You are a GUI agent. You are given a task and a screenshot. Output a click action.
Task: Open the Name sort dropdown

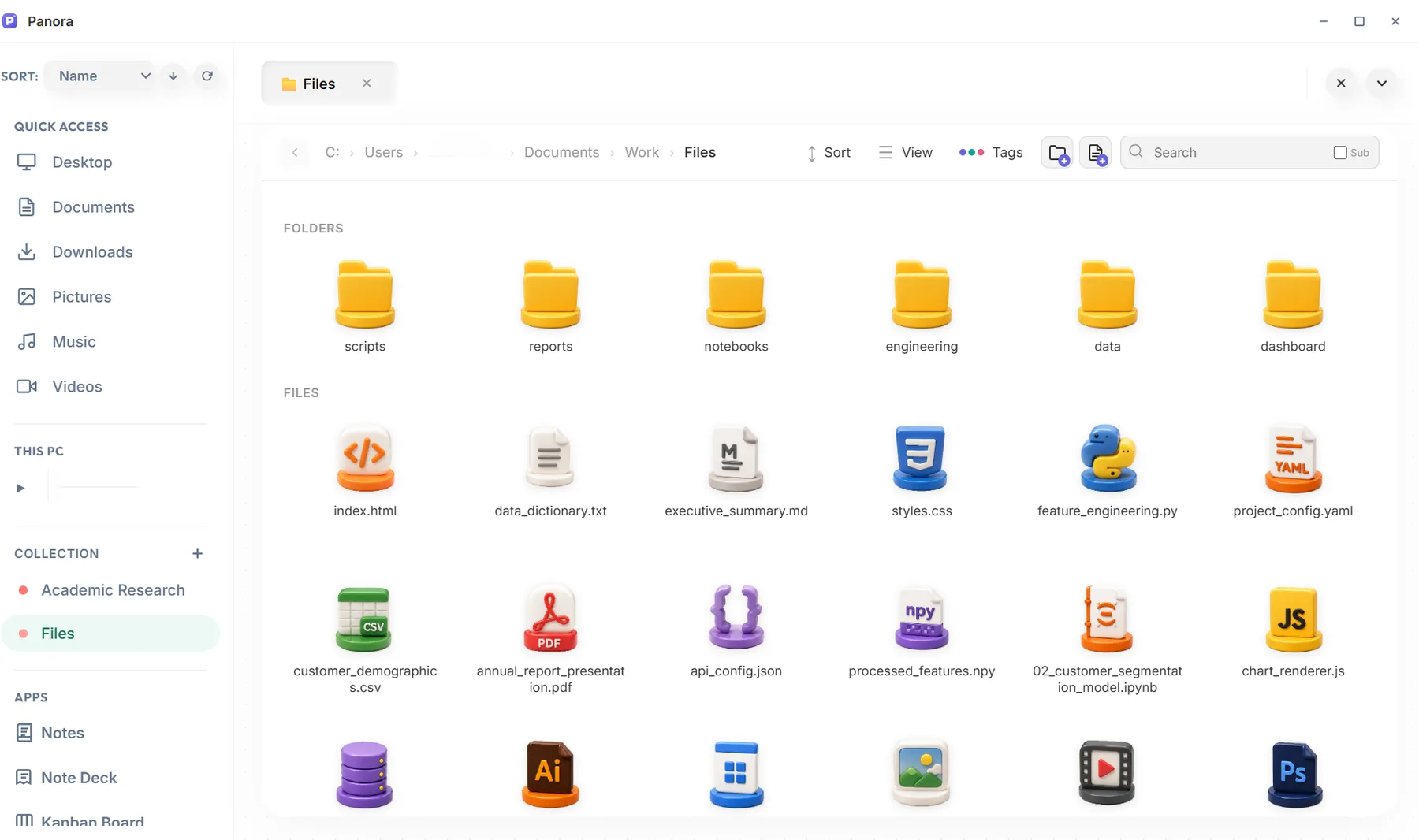(101, 76)
